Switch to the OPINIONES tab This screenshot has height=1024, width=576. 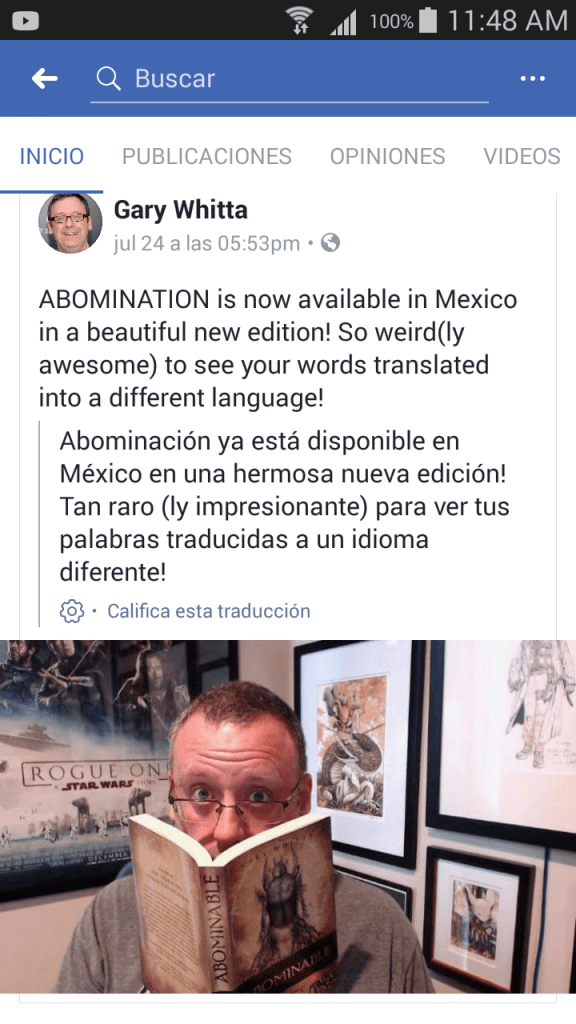click(387, 156)
